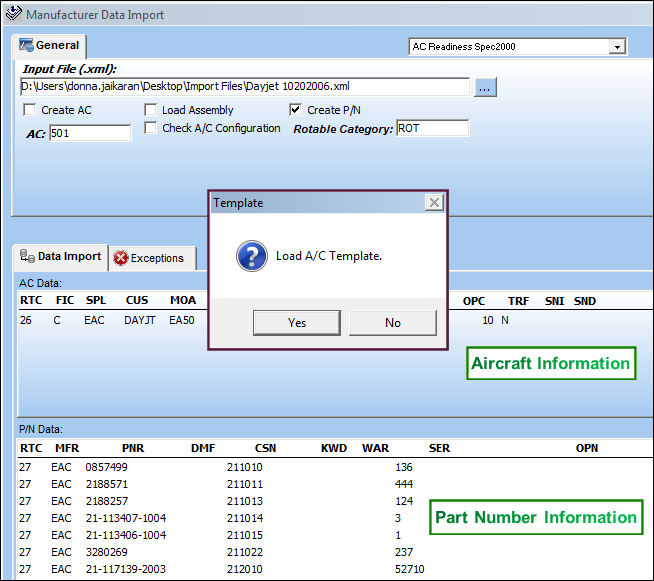Click the DMF column header
Viewport: 654px width, 581px height.
[203, 448]
